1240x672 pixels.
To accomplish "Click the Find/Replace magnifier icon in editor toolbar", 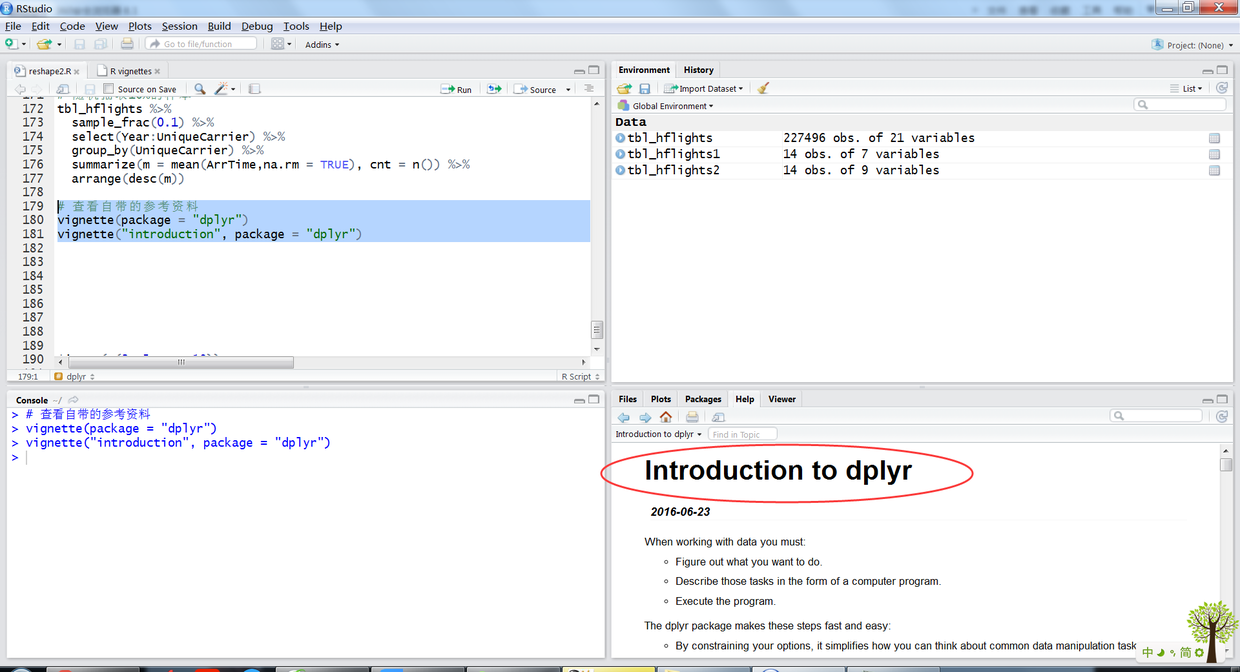I will [x=199, y=89].
